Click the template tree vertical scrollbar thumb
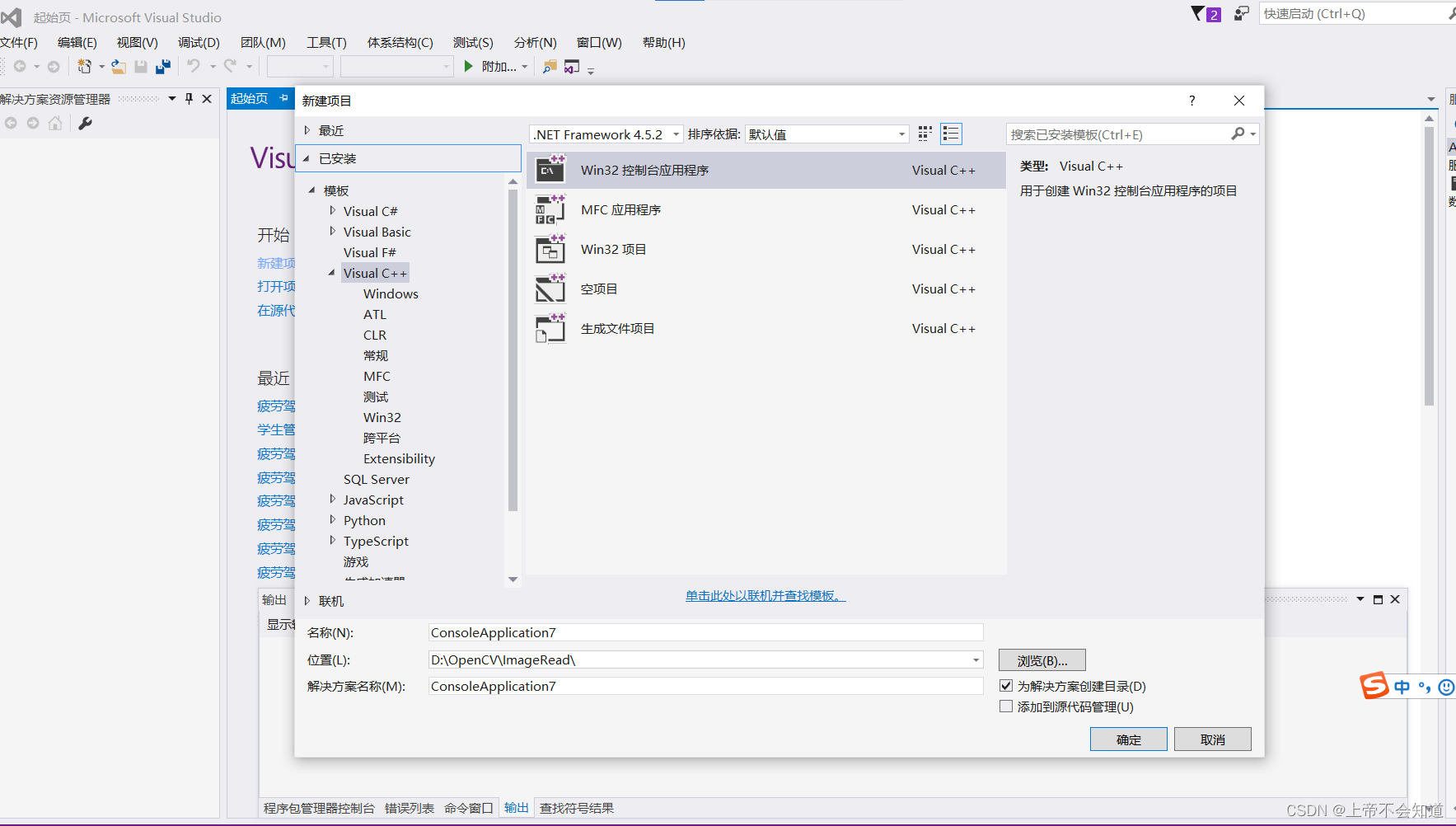The height and width of the screenshot is (826, 1456). point(513,350)
